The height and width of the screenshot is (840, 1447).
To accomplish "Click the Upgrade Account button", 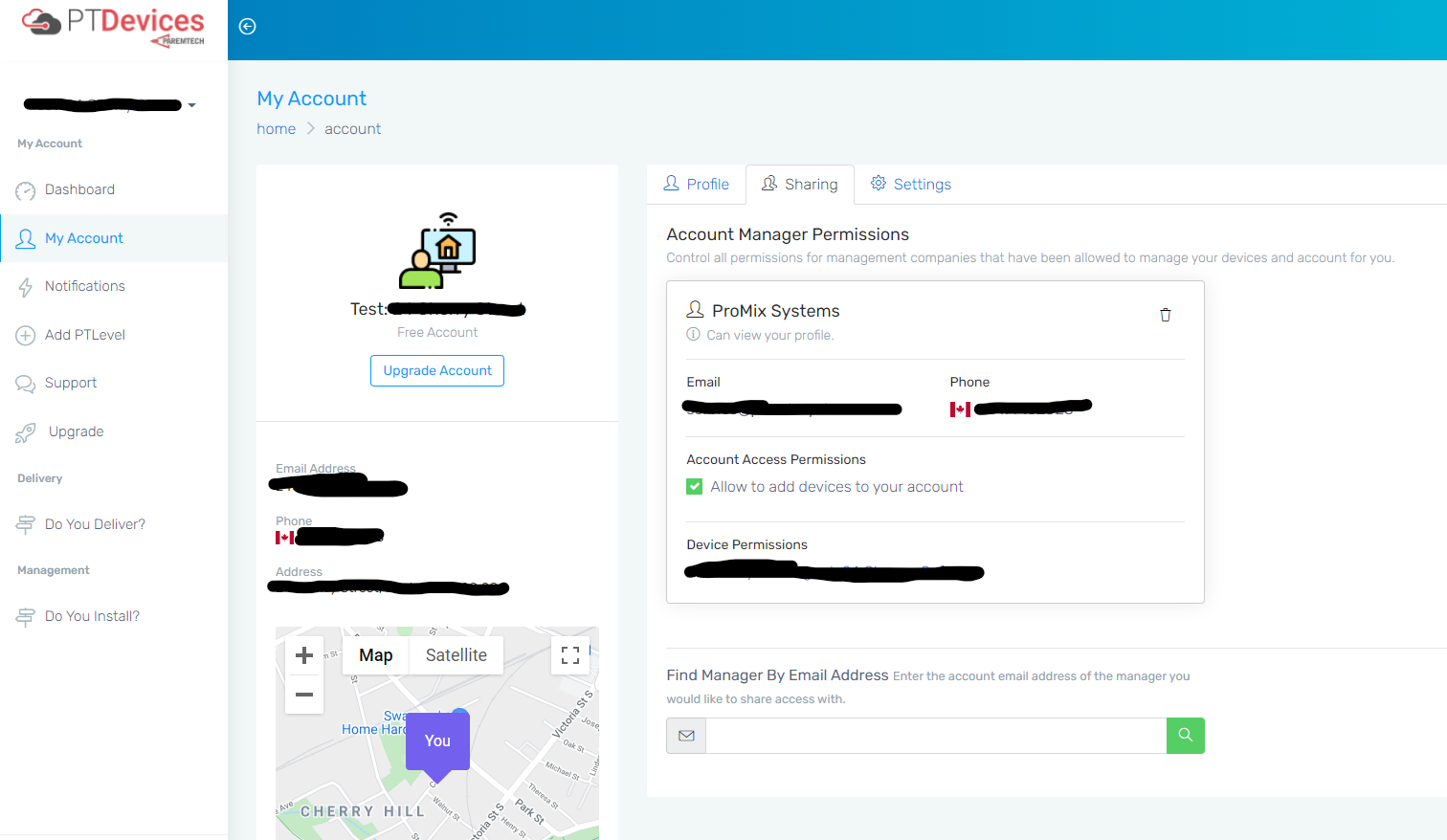I will tap(437, 370).
